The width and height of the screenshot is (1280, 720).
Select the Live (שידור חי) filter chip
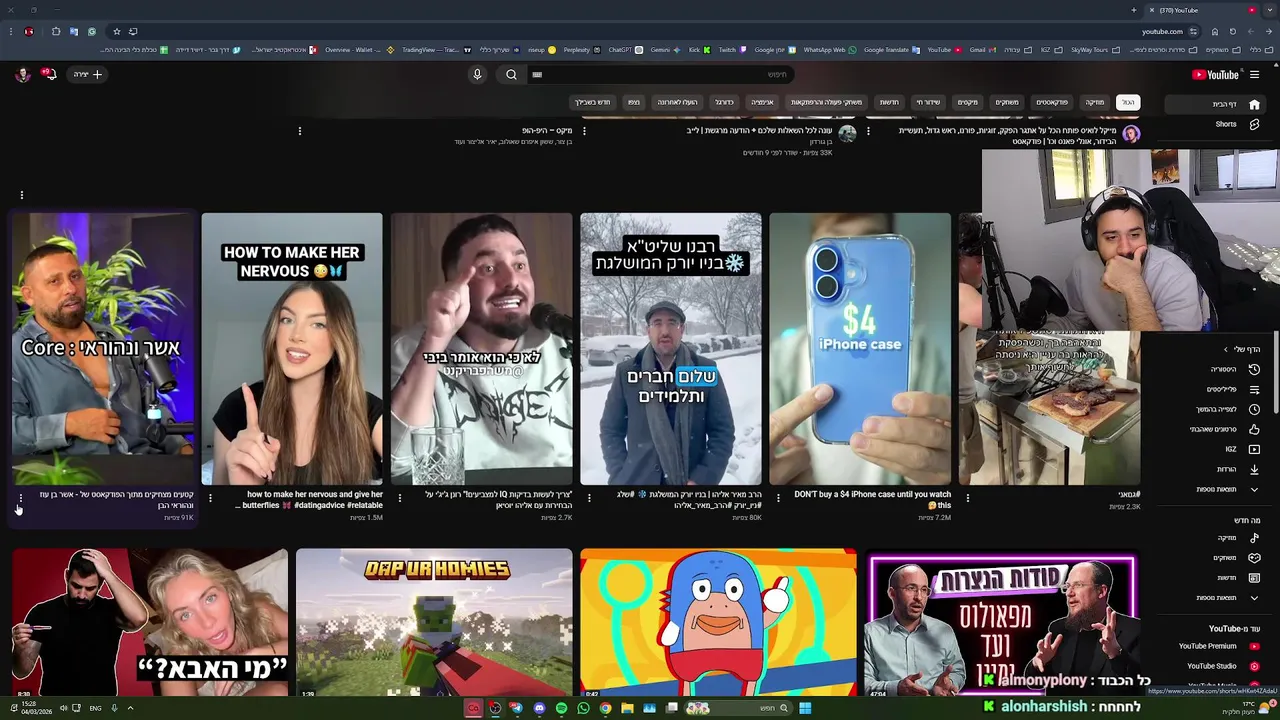click(x=928, y=102)
